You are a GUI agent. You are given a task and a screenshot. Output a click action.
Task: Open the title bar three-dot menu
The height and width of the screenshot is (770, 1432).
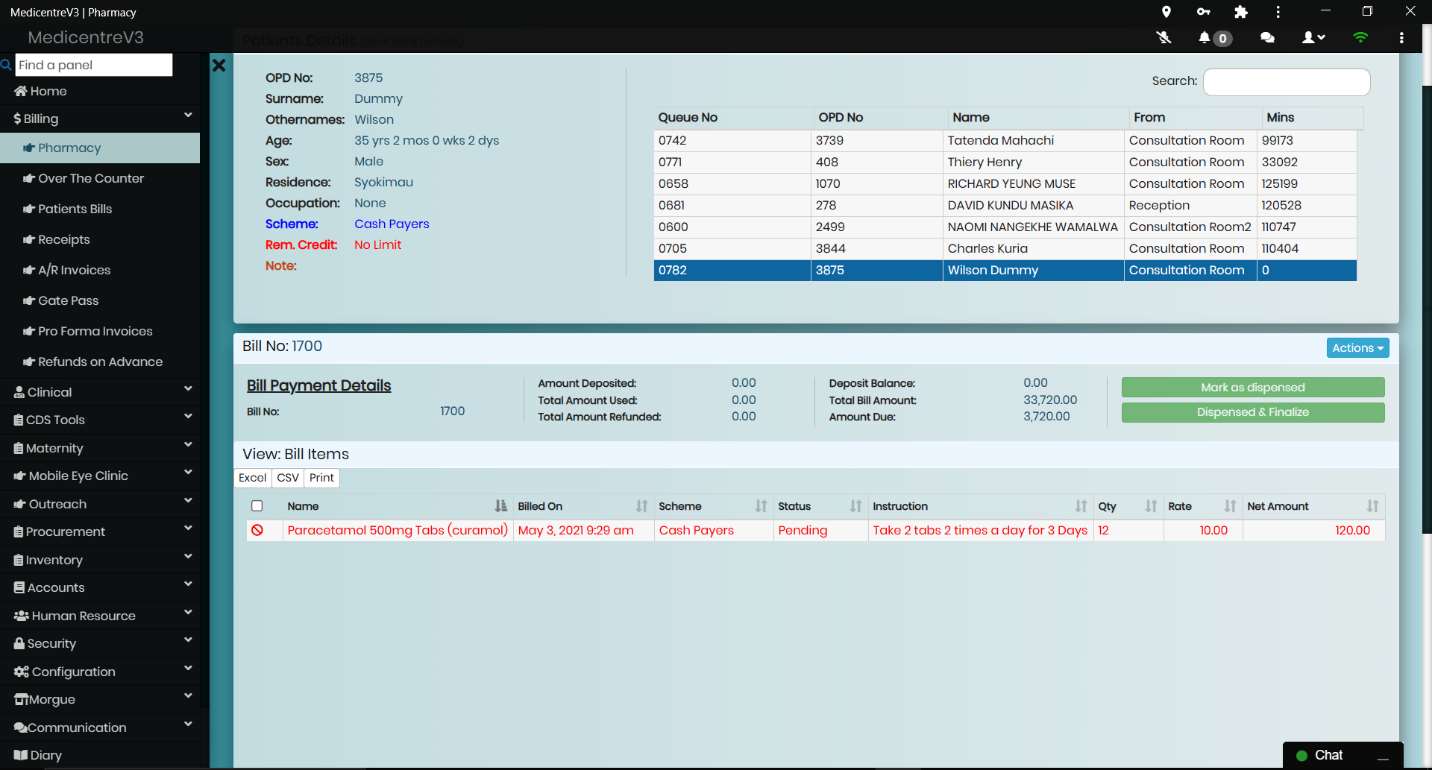pos(1278,12)
